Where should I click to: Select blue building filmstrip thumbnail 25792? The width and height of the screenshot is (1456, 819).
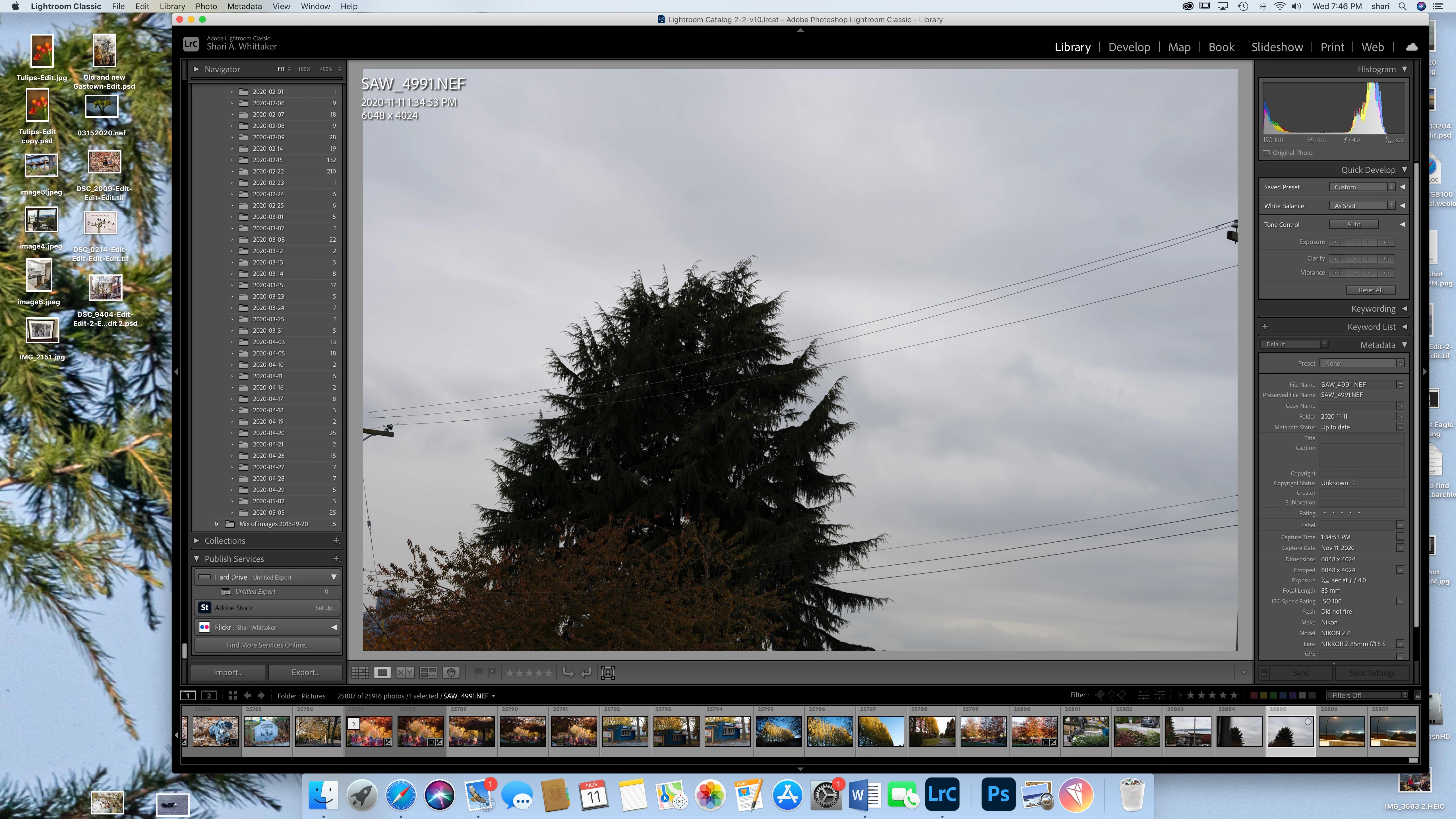click(625, 731)
